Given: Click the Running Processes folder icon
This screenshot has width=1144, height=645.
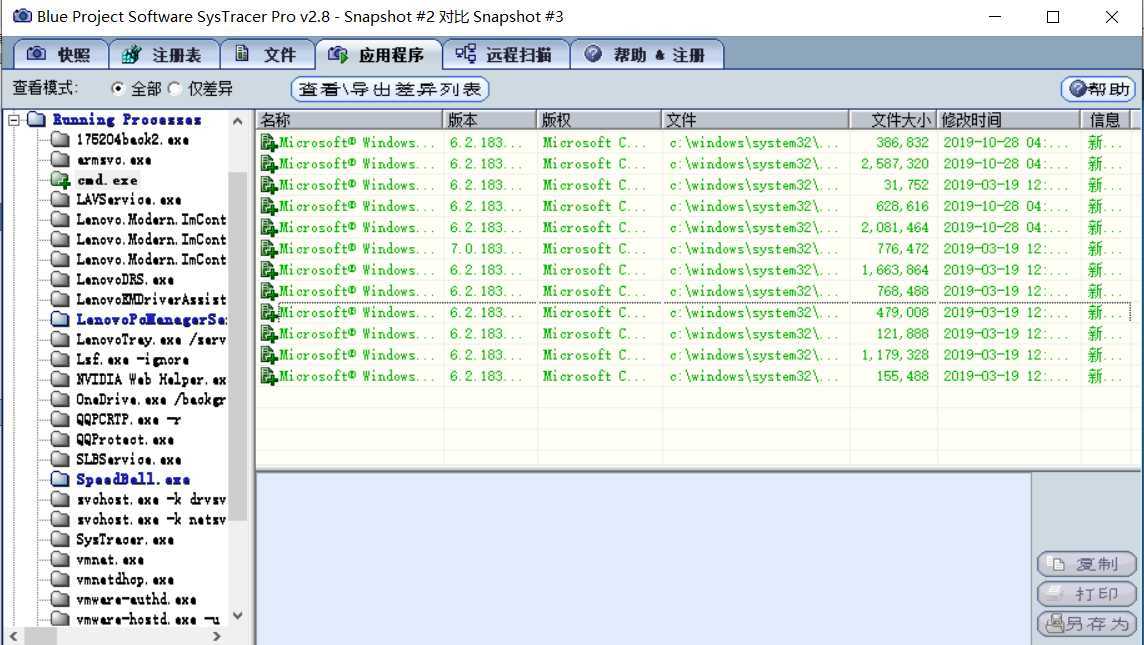Looking at the screenshot, I should pyautogui.click(x=36, y=120).
